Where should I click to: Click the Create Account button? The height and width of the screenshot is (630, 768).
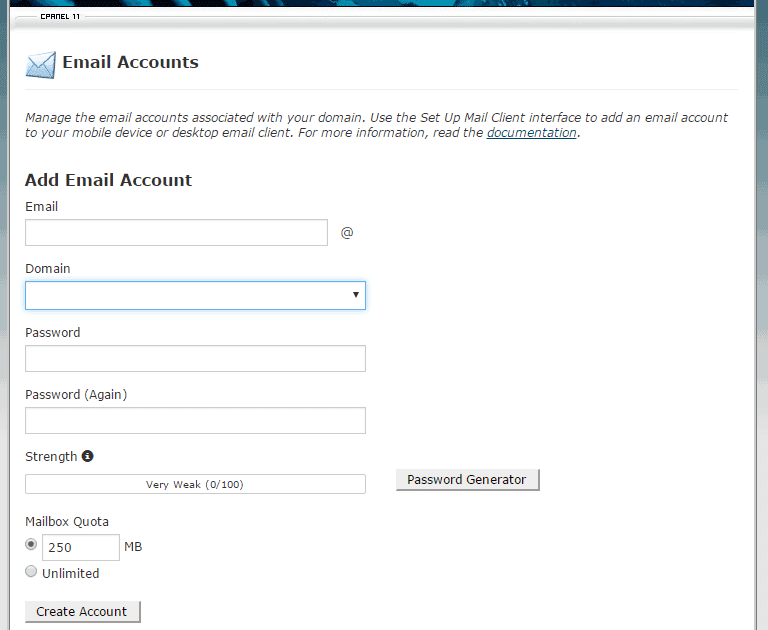(x=82, y=611)
